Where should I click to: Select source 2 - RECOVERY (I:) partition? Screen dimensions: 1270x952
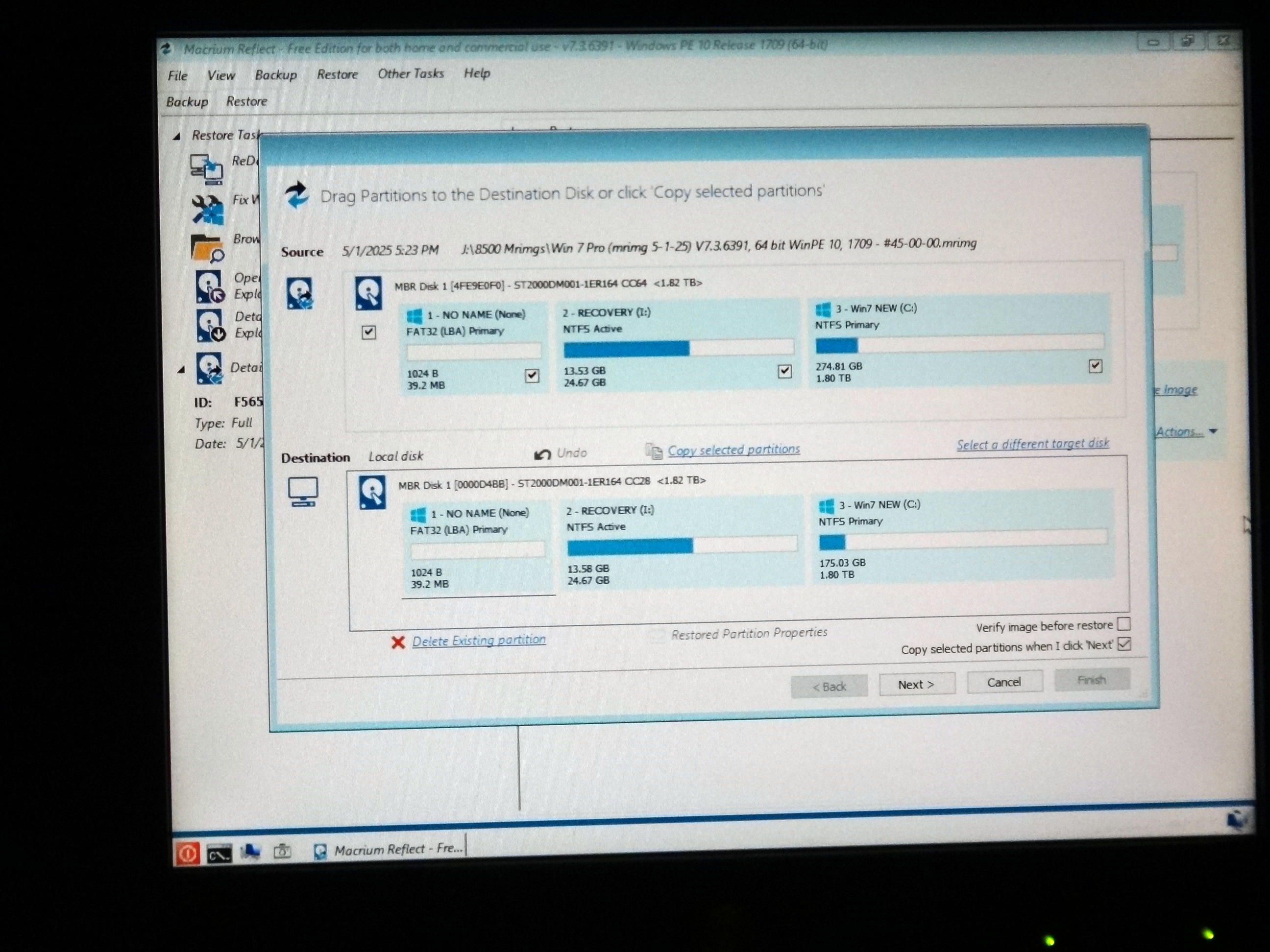678,346
